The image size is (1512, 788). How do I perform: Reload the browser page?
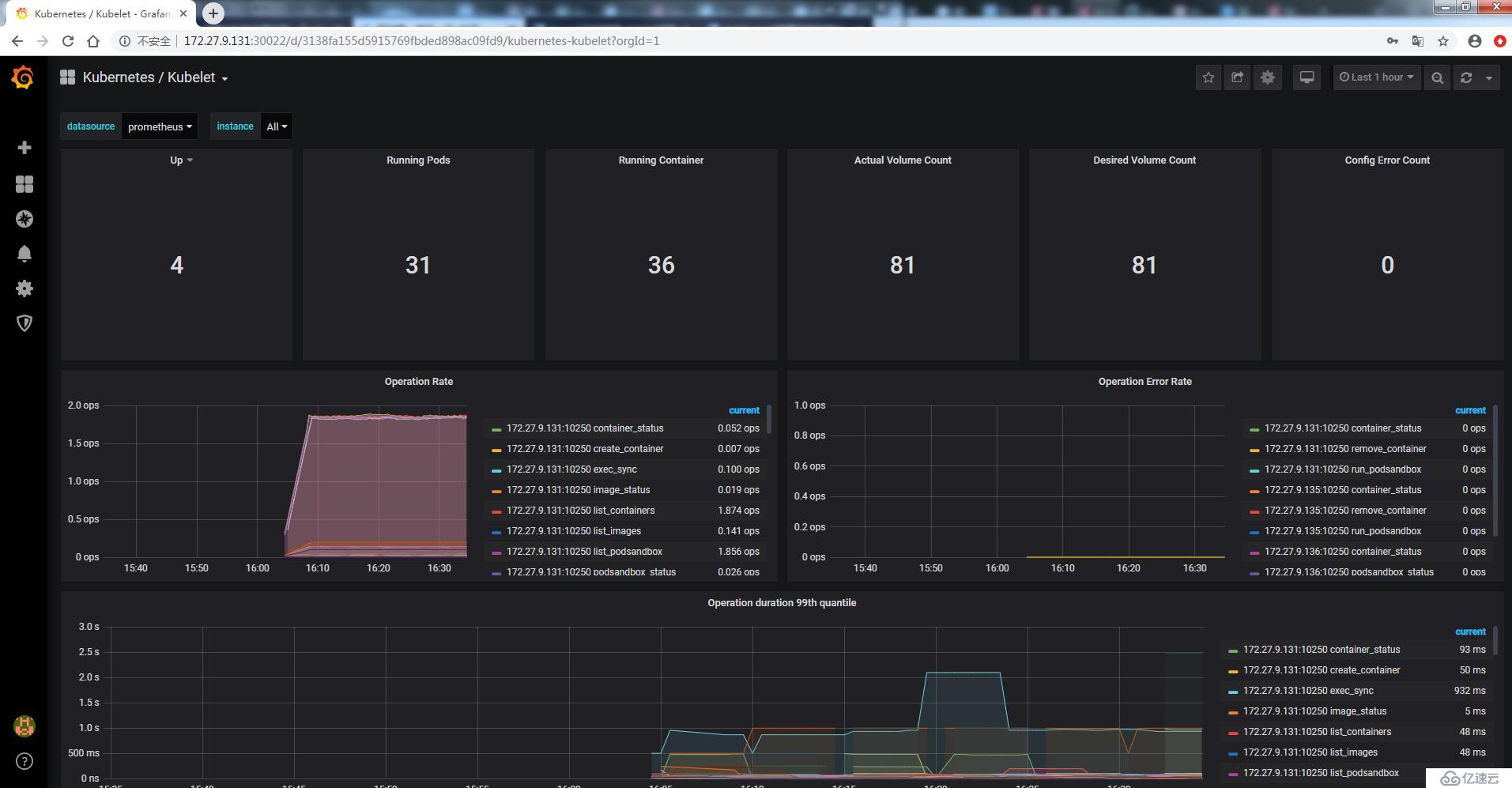coord(68,41)
